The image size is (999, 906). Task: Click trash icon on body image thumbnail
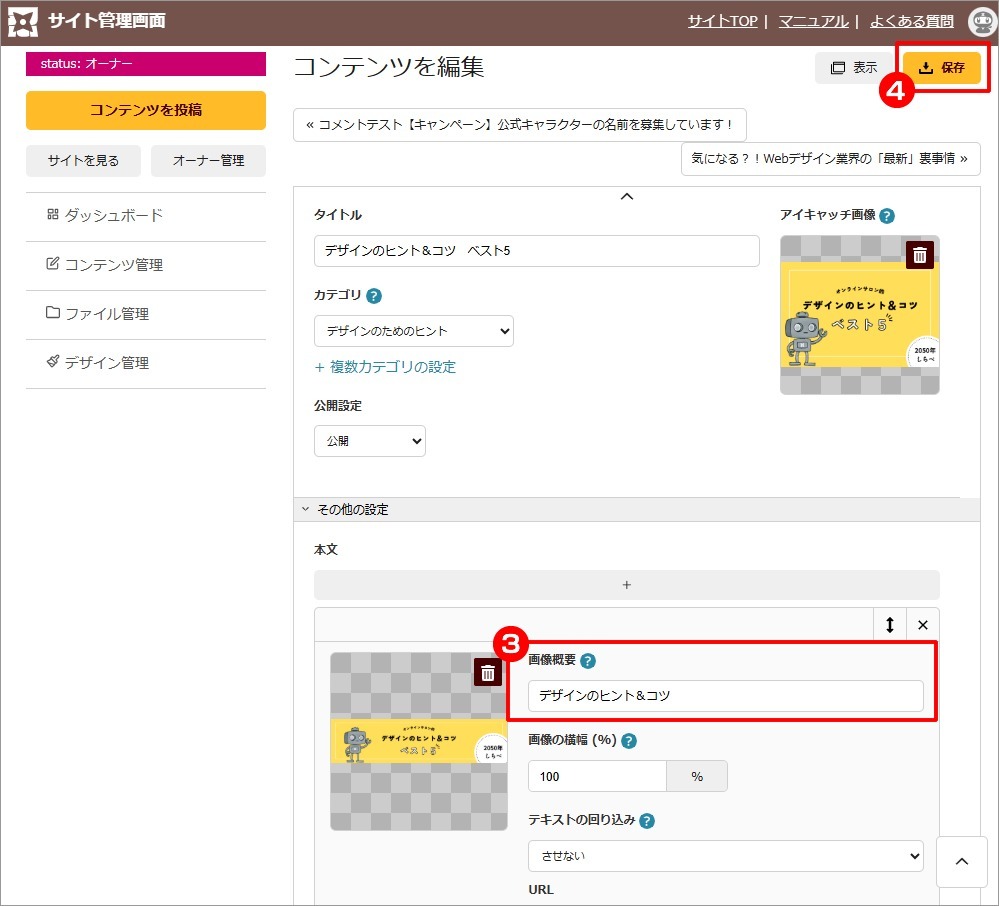click(487, 673)
